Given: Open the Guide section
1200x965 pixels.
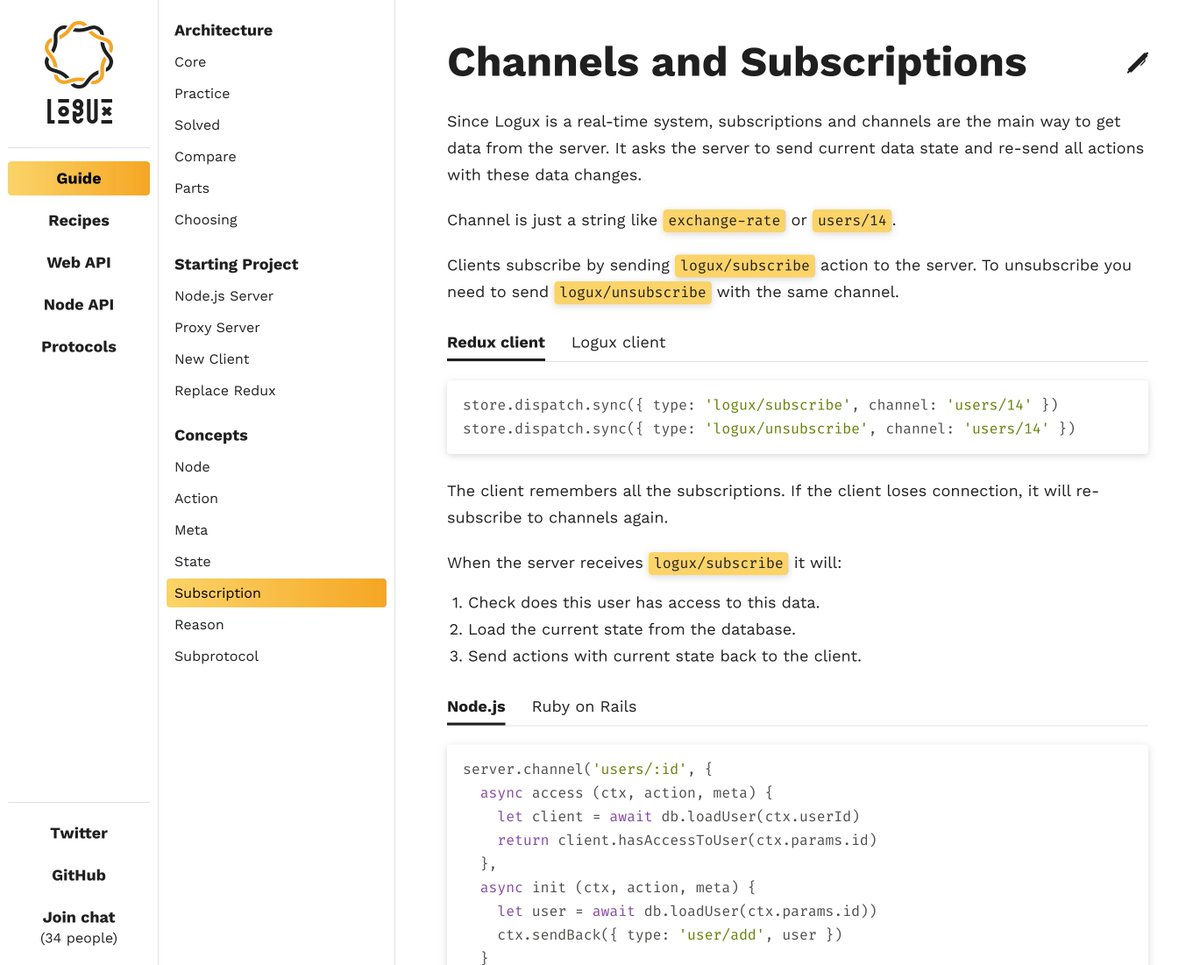Looking at the screenshot, I should 79,178.
